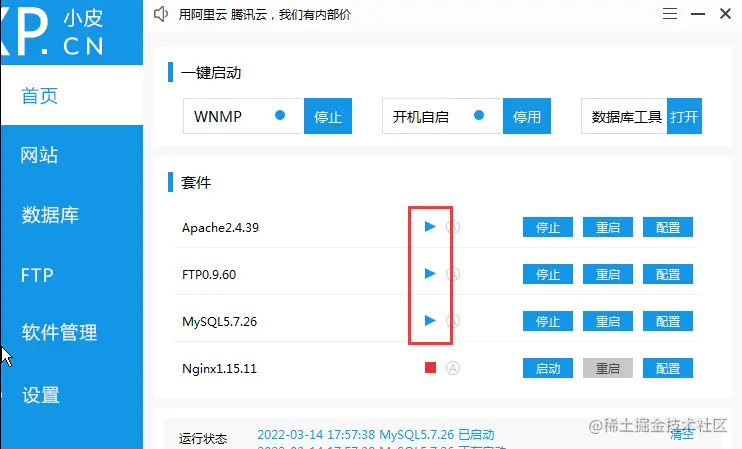Click the 用阿里云 腾讯云 promo text
The image size is (742, 449).
pos(265,15)
